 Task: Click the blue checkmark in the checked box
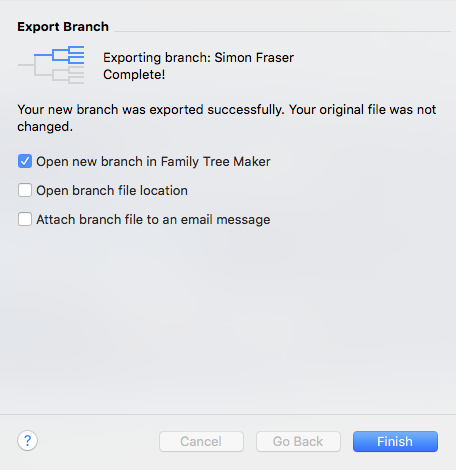[25, 161]
